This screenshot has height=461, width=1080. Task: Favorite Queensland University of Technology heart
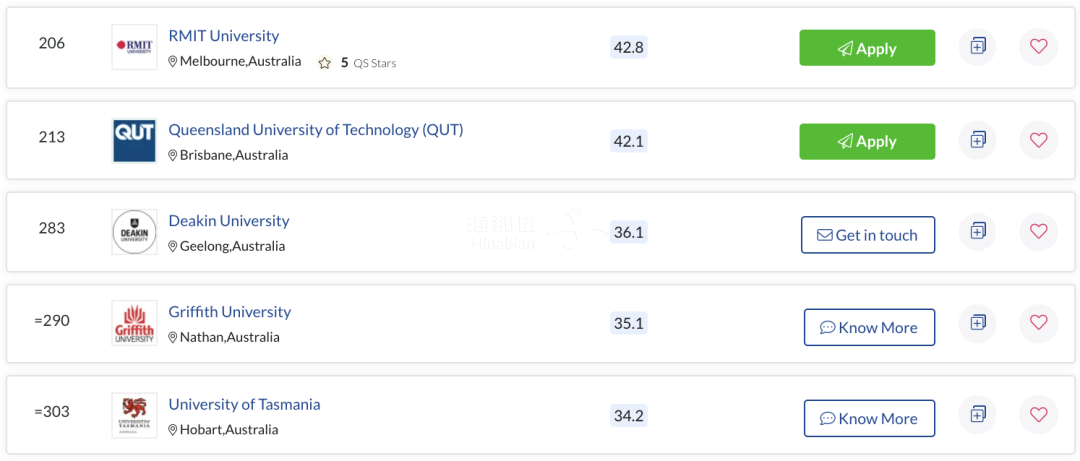click(1038, 140)
